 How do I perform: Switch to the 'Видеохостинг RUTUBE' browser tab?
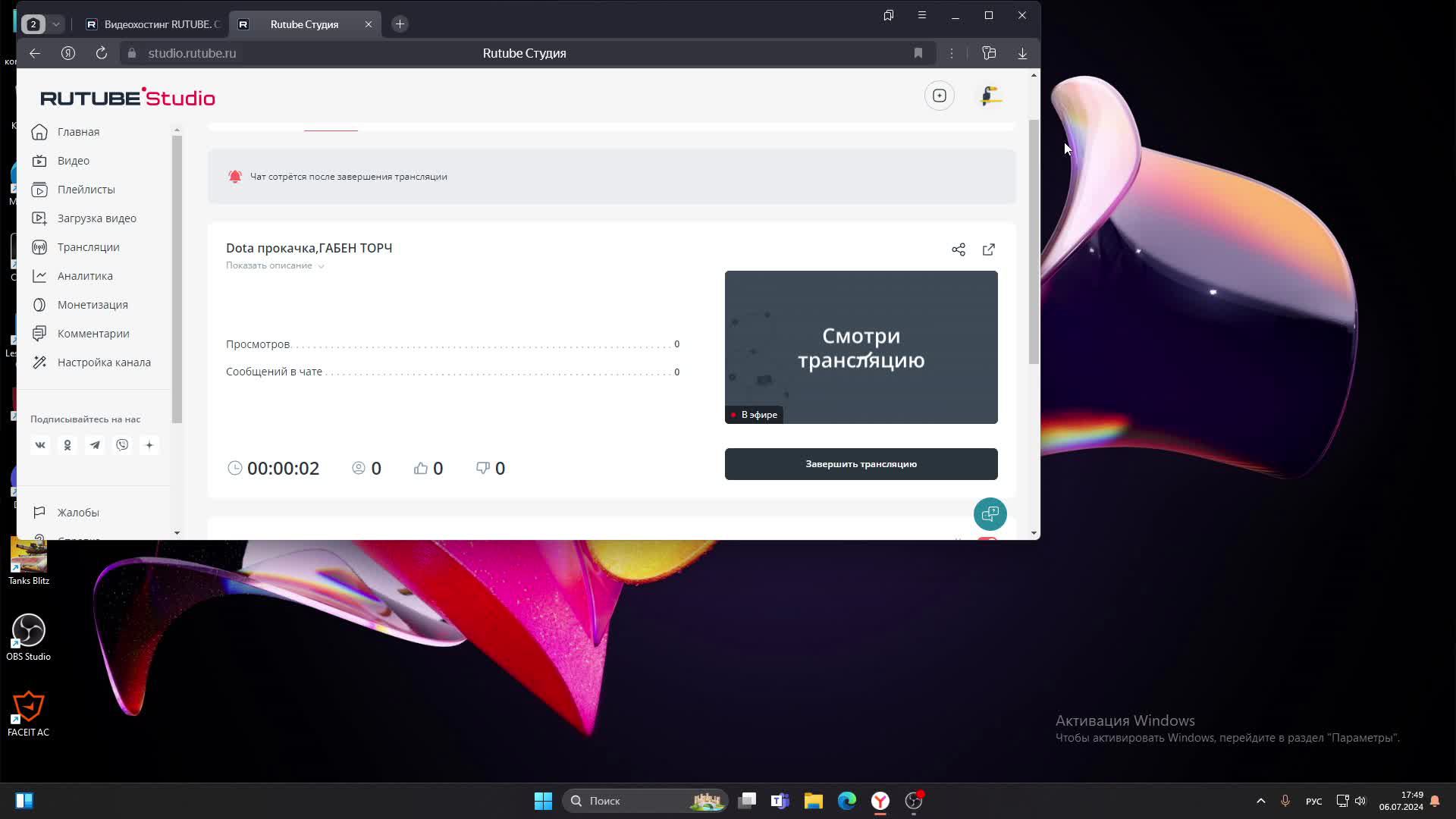(152, 24)
